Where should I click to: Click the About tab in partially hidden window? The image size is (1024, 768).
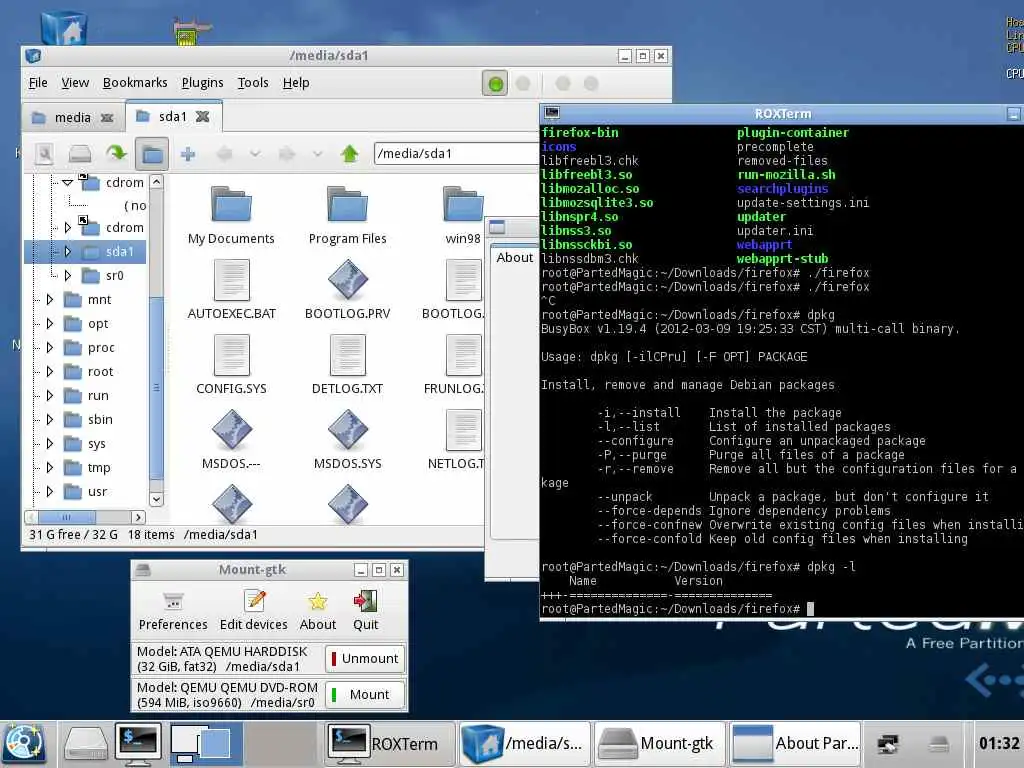515,257
